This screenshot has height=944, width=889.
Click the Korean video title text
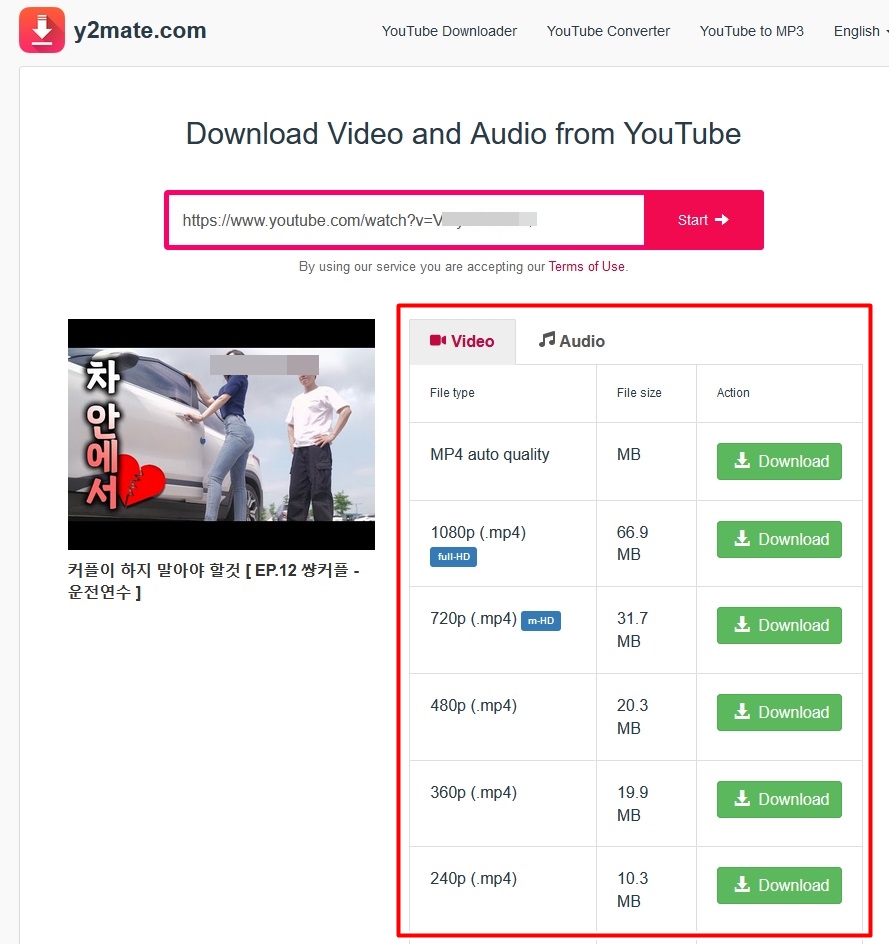214,581
